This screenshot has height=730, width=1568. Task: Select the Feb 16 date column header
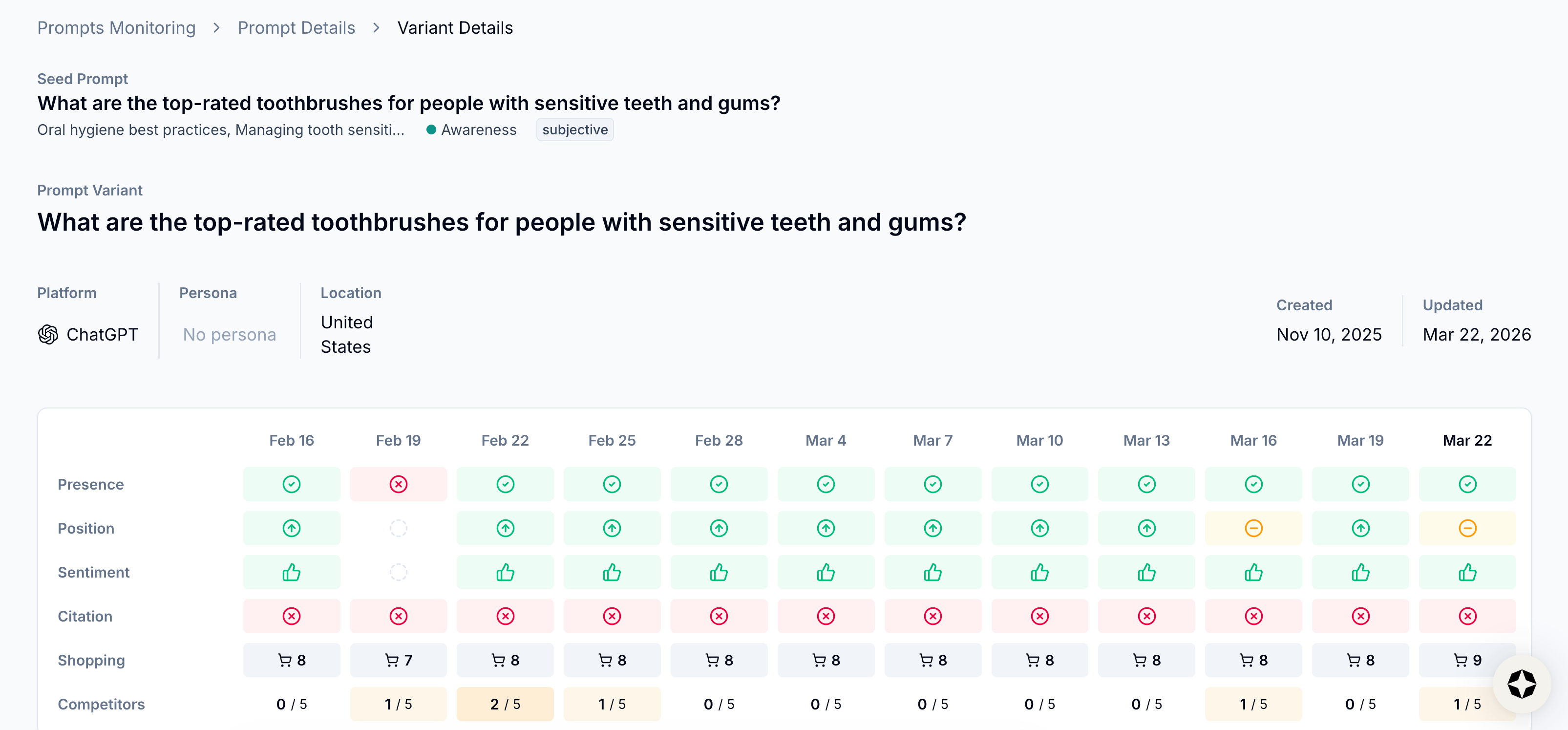tap(292, 440)
